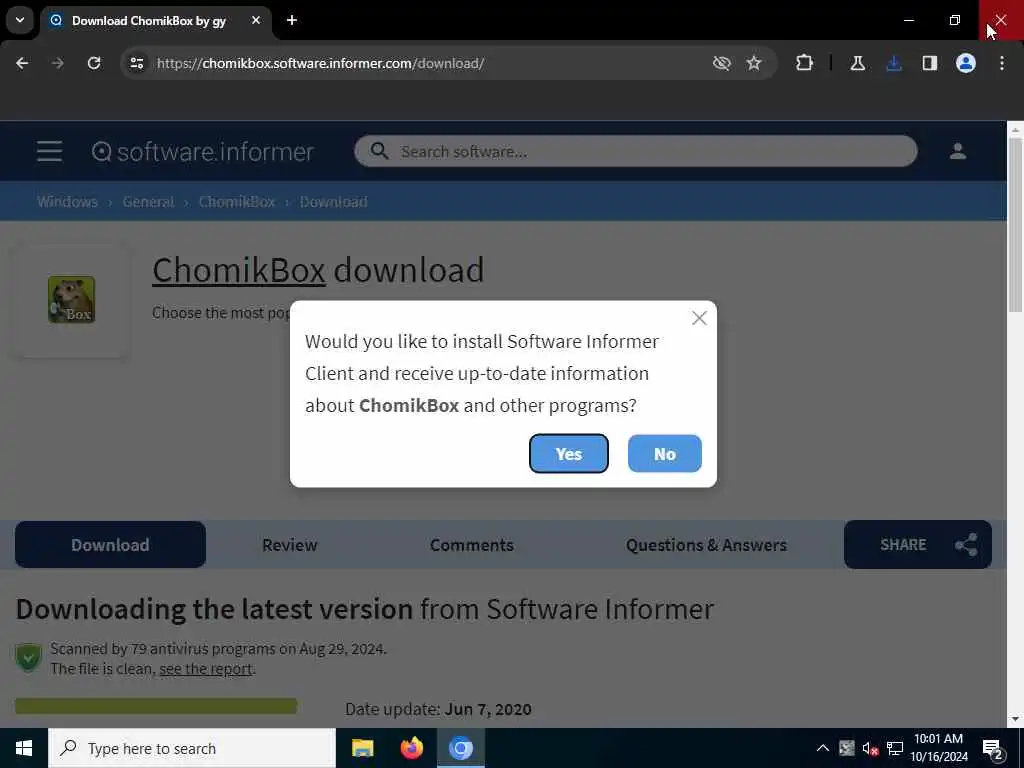Go to Windows breadcrumb

click(67, 202)
